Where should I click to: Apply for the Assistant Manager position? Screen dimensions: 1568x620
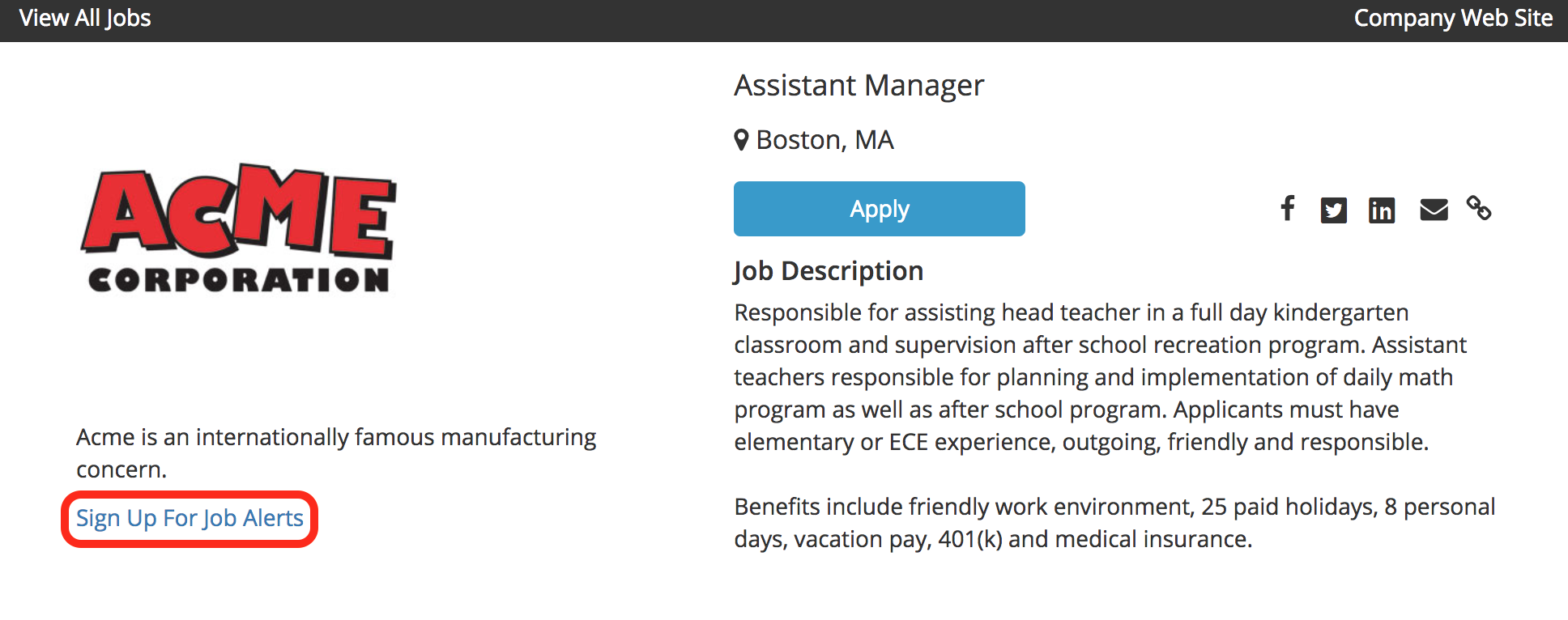click(x=879, y=209)
